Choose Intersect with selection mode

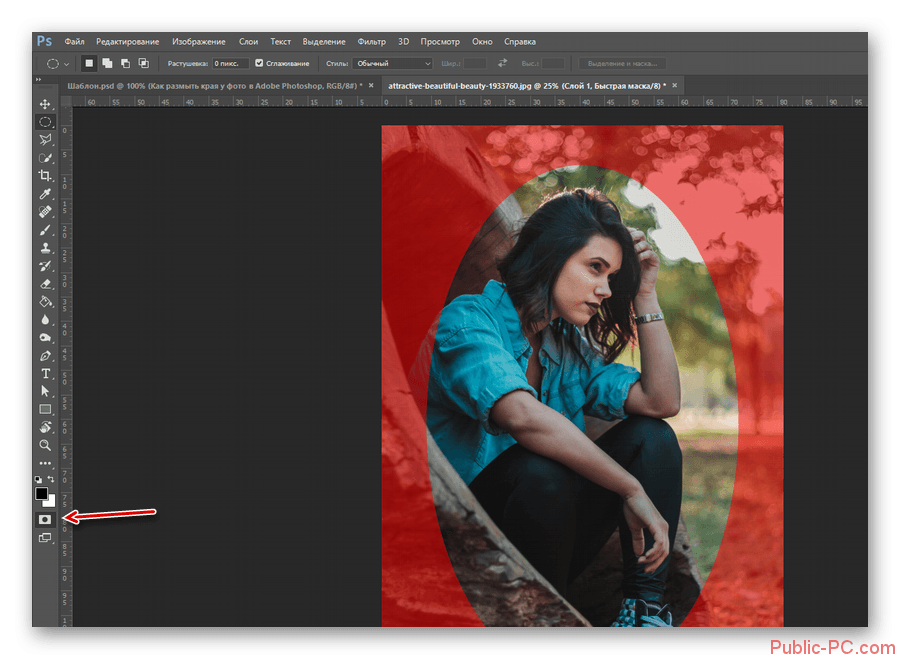(143, 63)
